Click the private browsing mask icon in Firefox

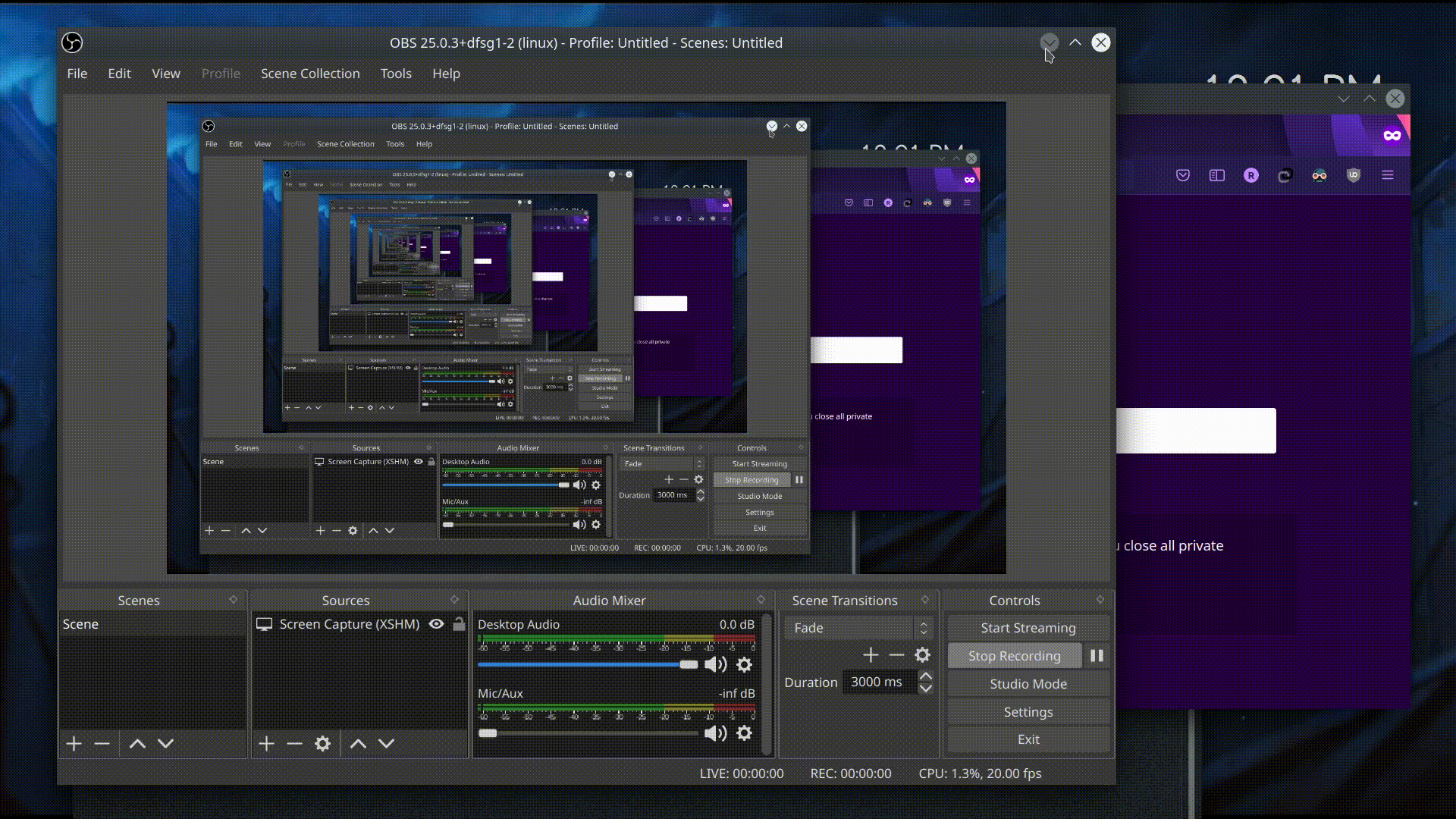tap(1392, 135)
